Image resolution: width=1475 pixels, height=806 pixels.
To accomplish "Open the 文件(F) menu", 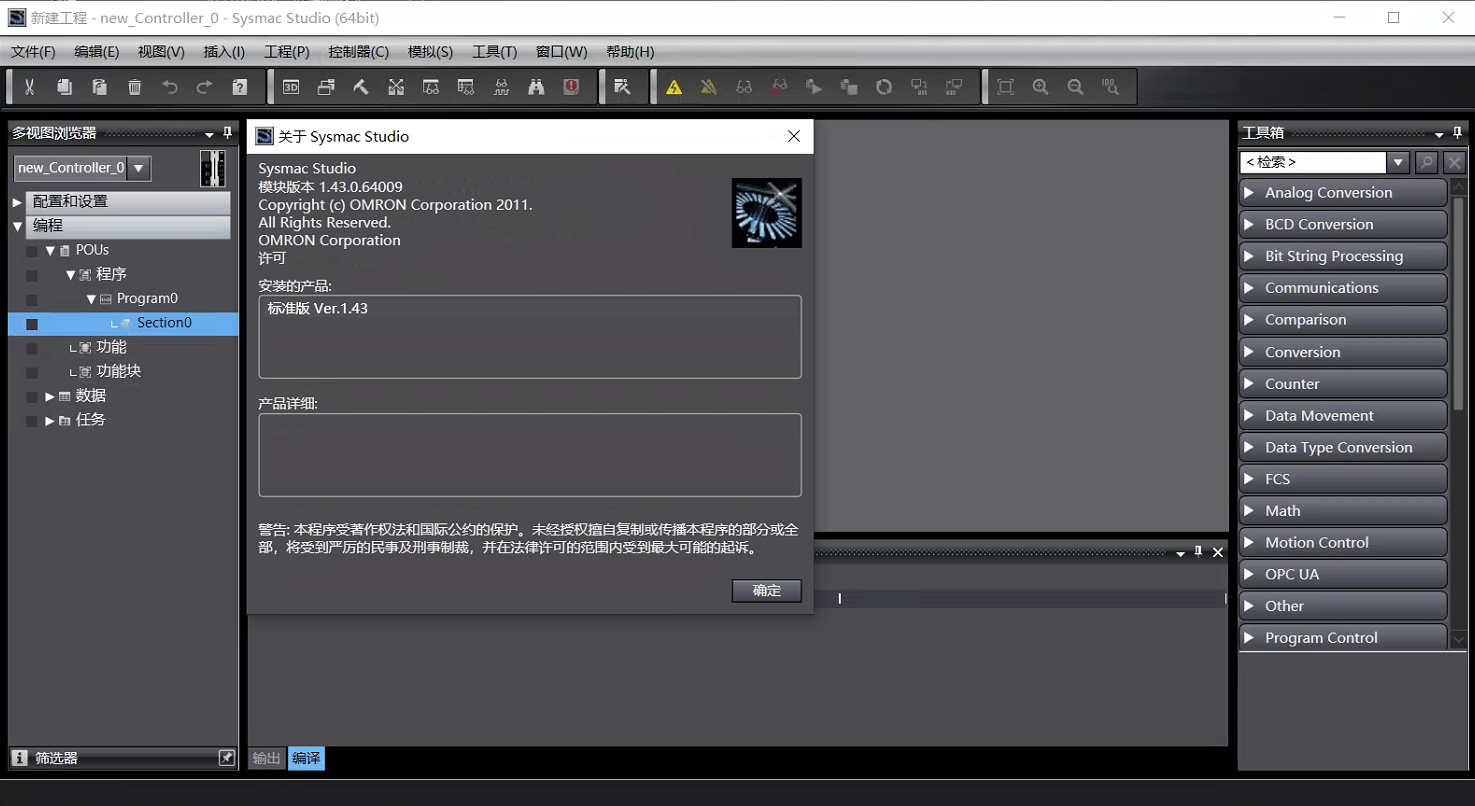I will 33,52.
